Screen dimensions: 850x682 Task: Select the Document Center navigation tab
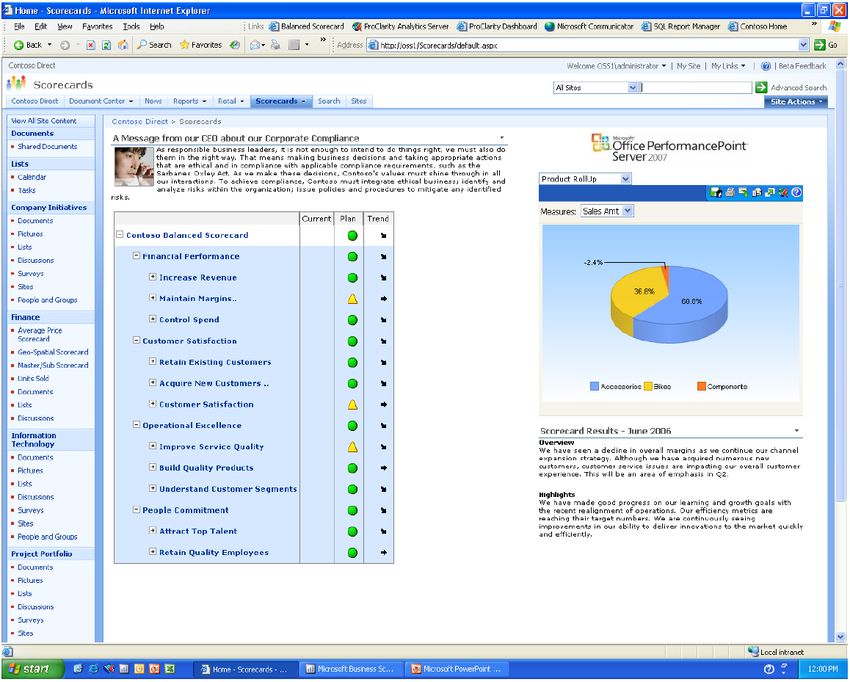tap(101, 101)
